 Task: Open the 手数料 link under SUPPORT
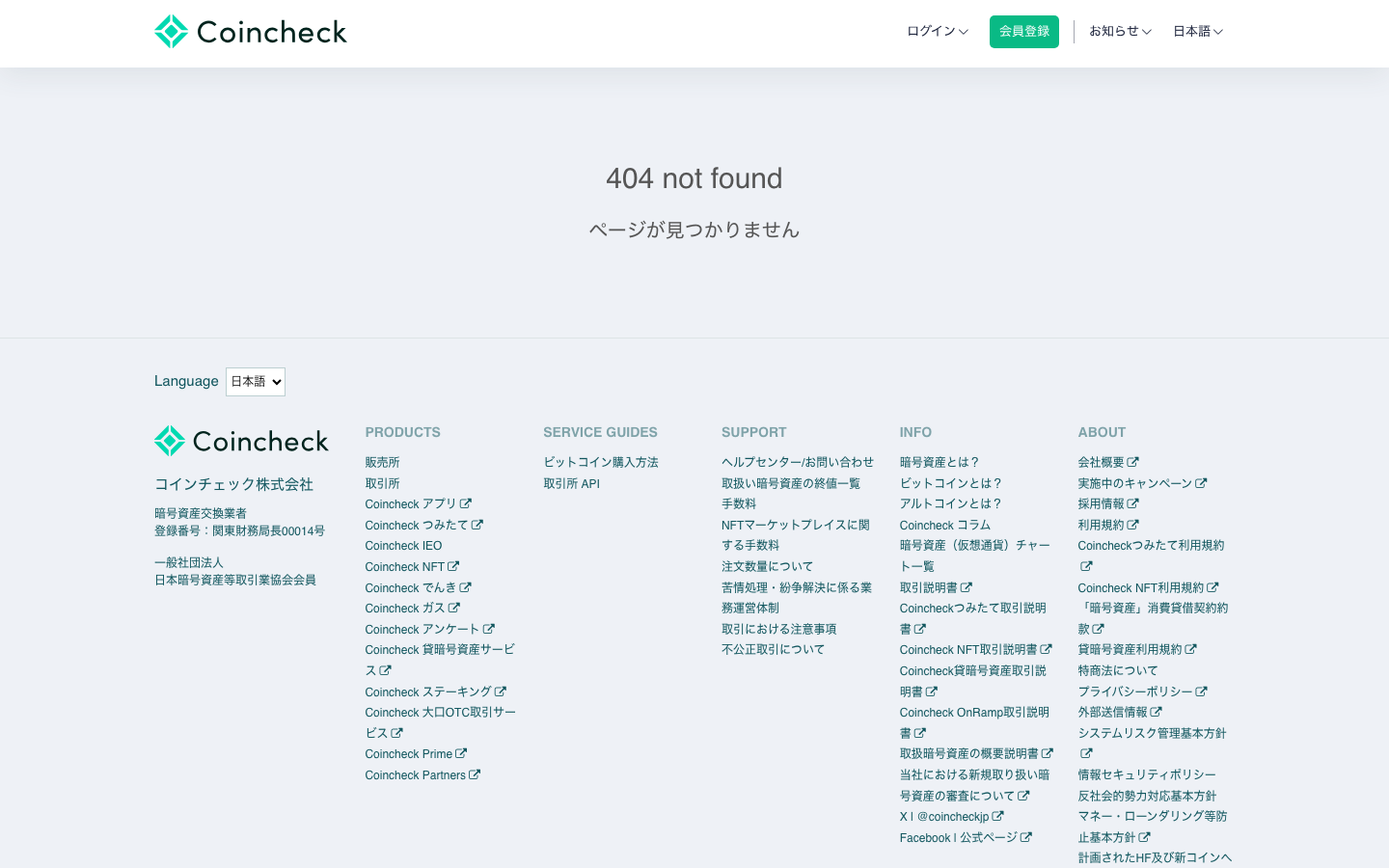(x=739, y=504)
